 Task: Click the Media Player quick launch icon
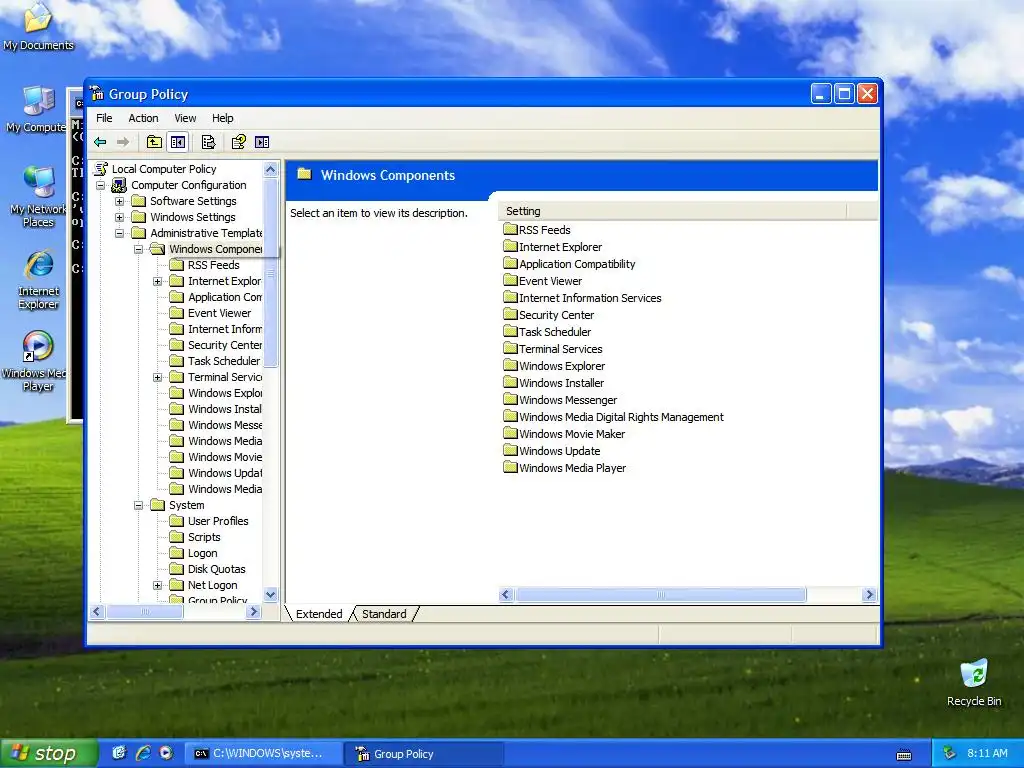pos(167,753)
